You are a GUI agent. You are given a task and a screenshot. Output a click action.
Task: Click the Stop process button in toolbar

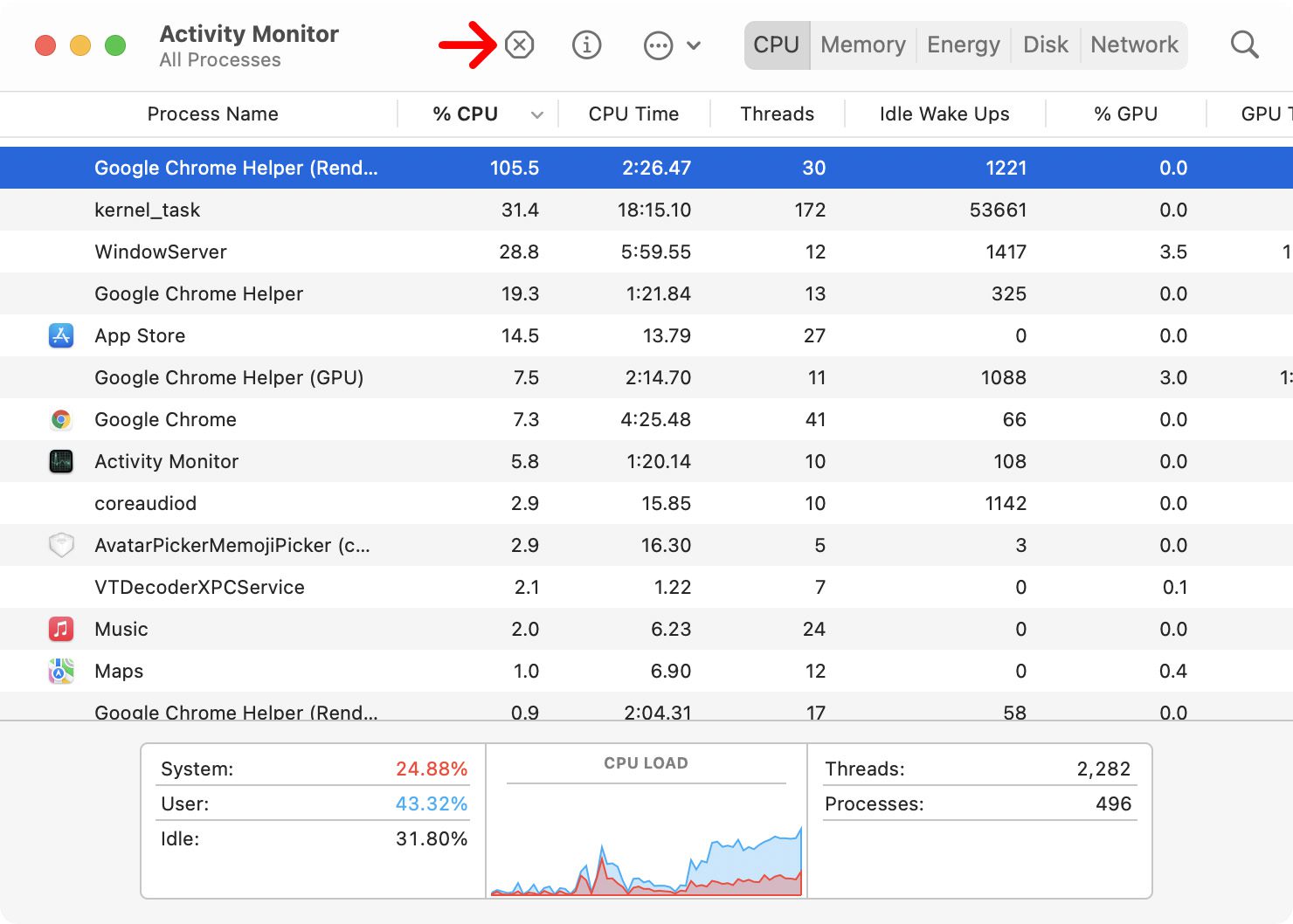(519, 45)
